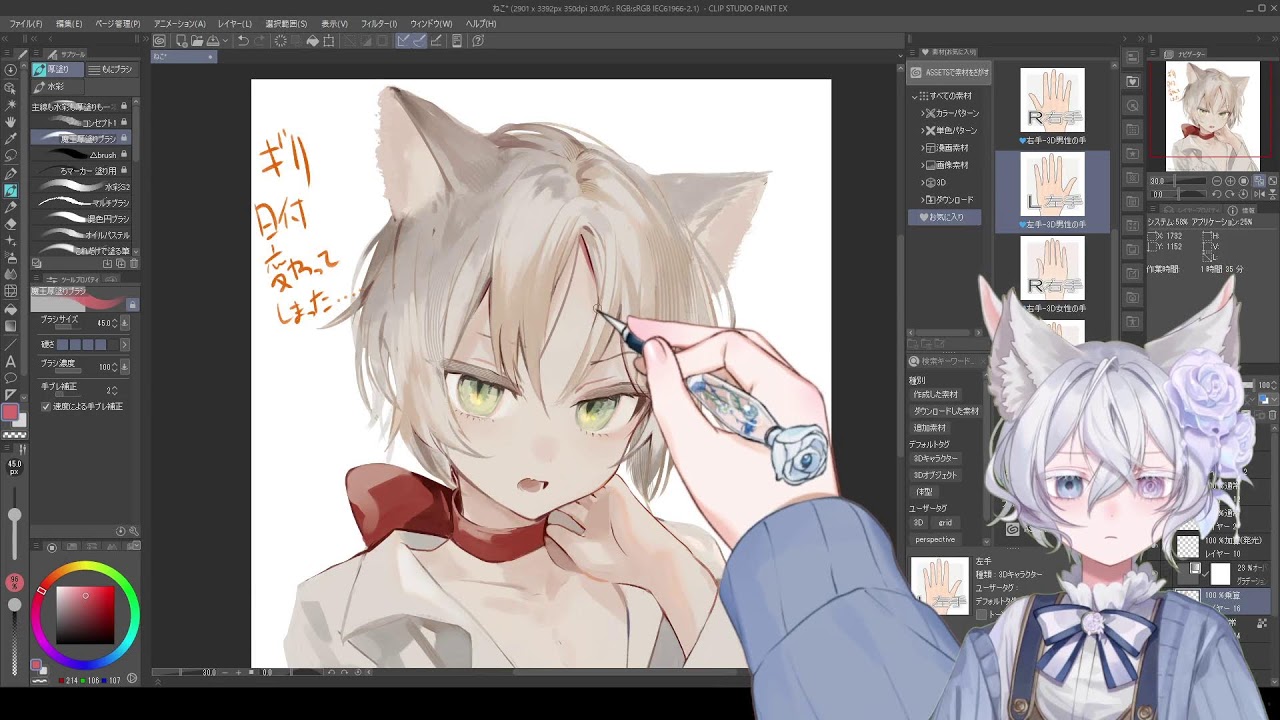
Task: Click the navigator zoom out button
Action: tap(1219, 181)
